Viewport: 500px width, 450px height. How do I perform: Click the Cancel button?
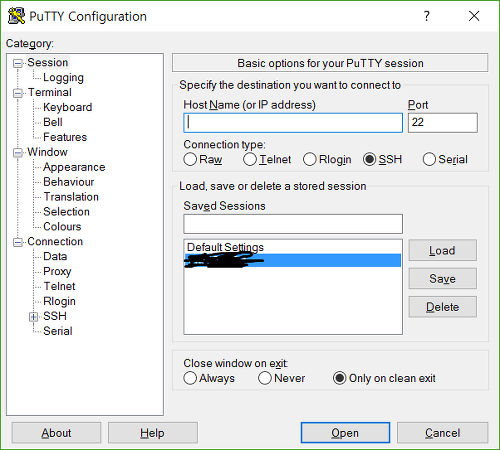[x=442, y=433]
